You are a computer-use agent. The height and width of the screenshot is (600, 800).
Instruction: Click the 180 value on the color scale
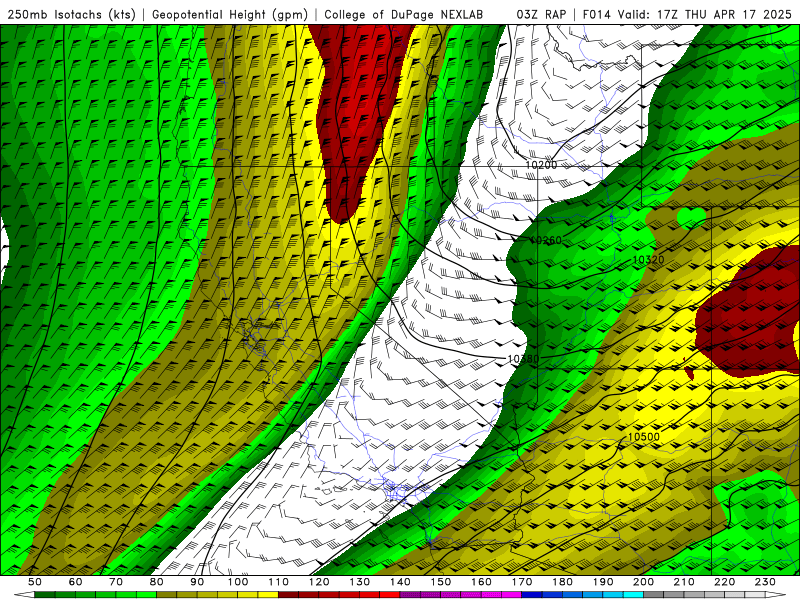pyautogui.click(x=563, y=582)
